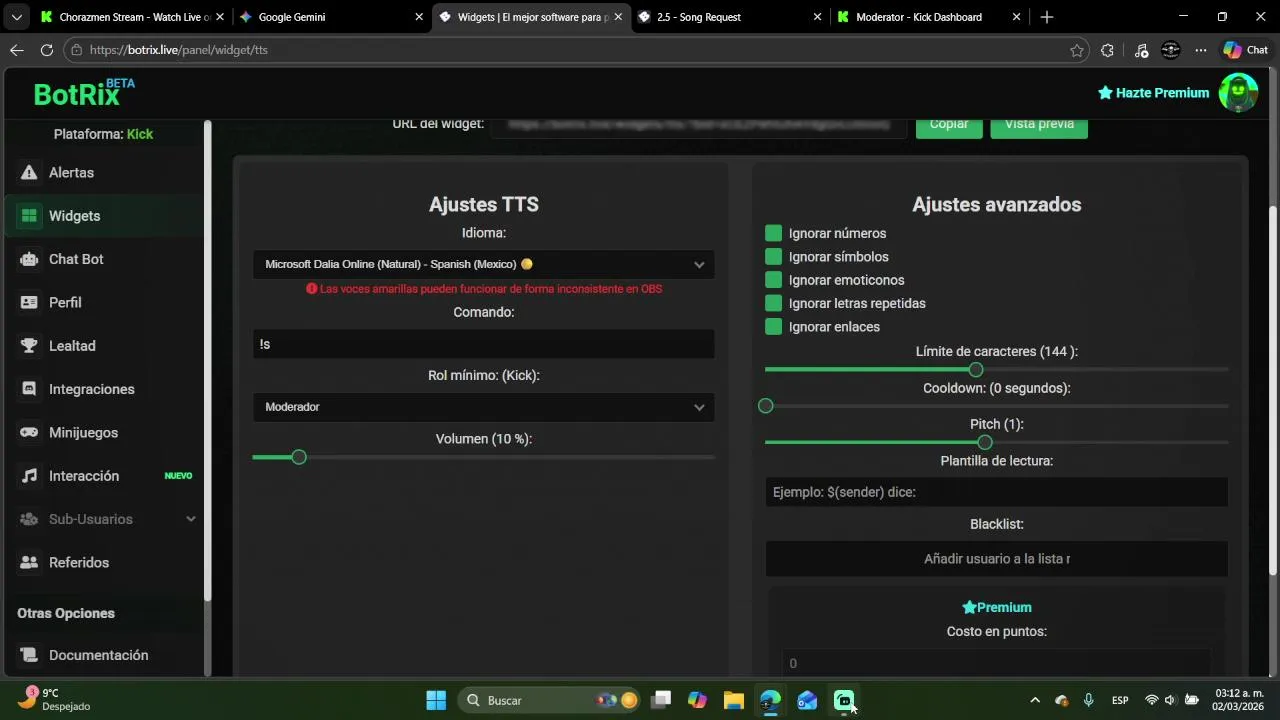The width and height of the screenshot is (1280, 720).
Task: Open the clock and date panel
Action: tap(1238, 700)
